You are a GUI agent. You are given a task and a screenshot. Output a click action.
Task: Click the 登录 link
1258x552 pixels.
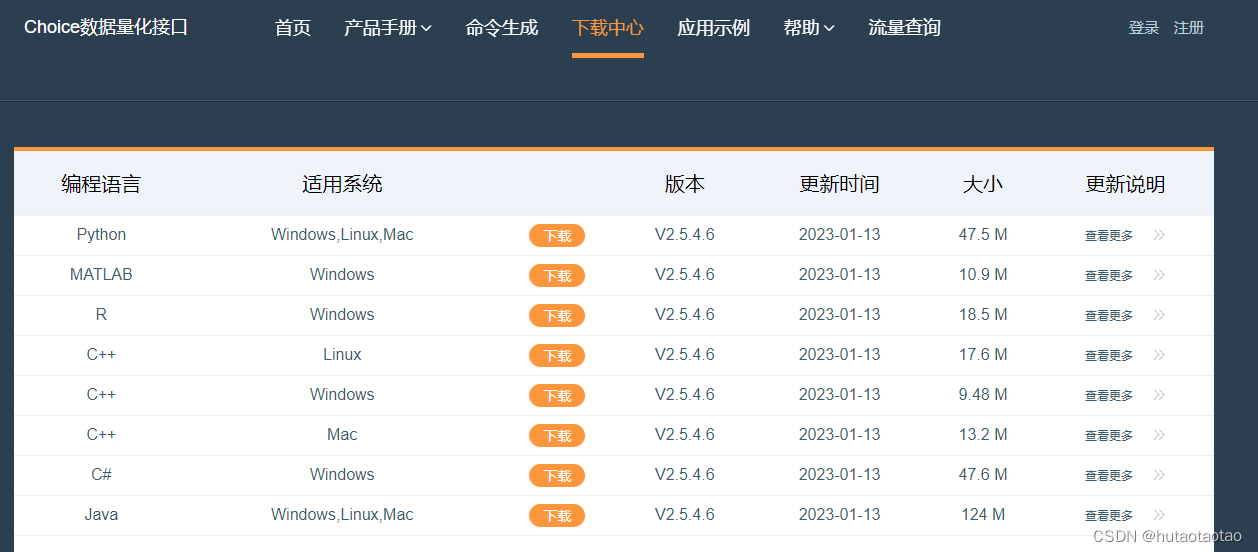tap(1144, 28)
